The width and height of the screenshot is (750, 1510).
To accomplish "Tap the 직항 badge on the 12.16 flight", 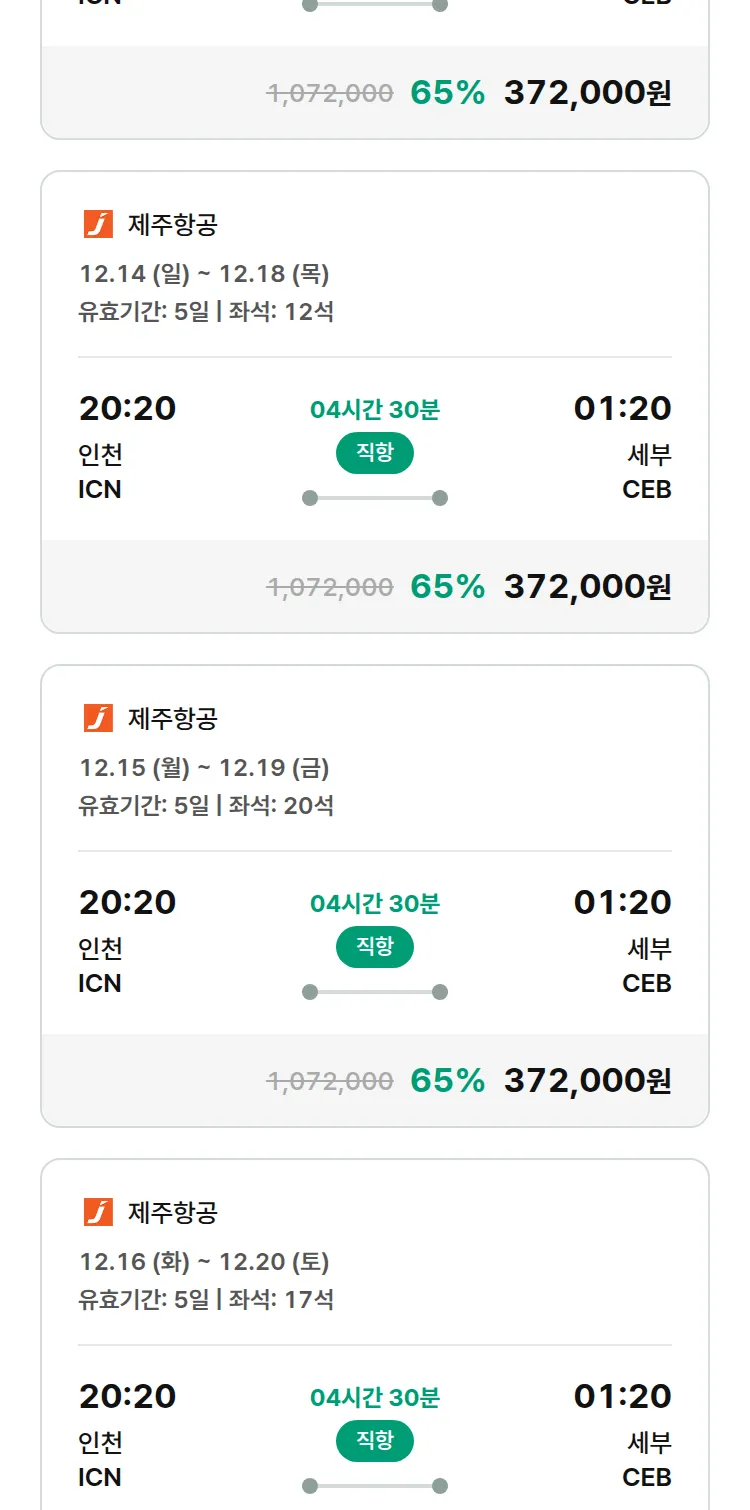I will (375, 1441).
